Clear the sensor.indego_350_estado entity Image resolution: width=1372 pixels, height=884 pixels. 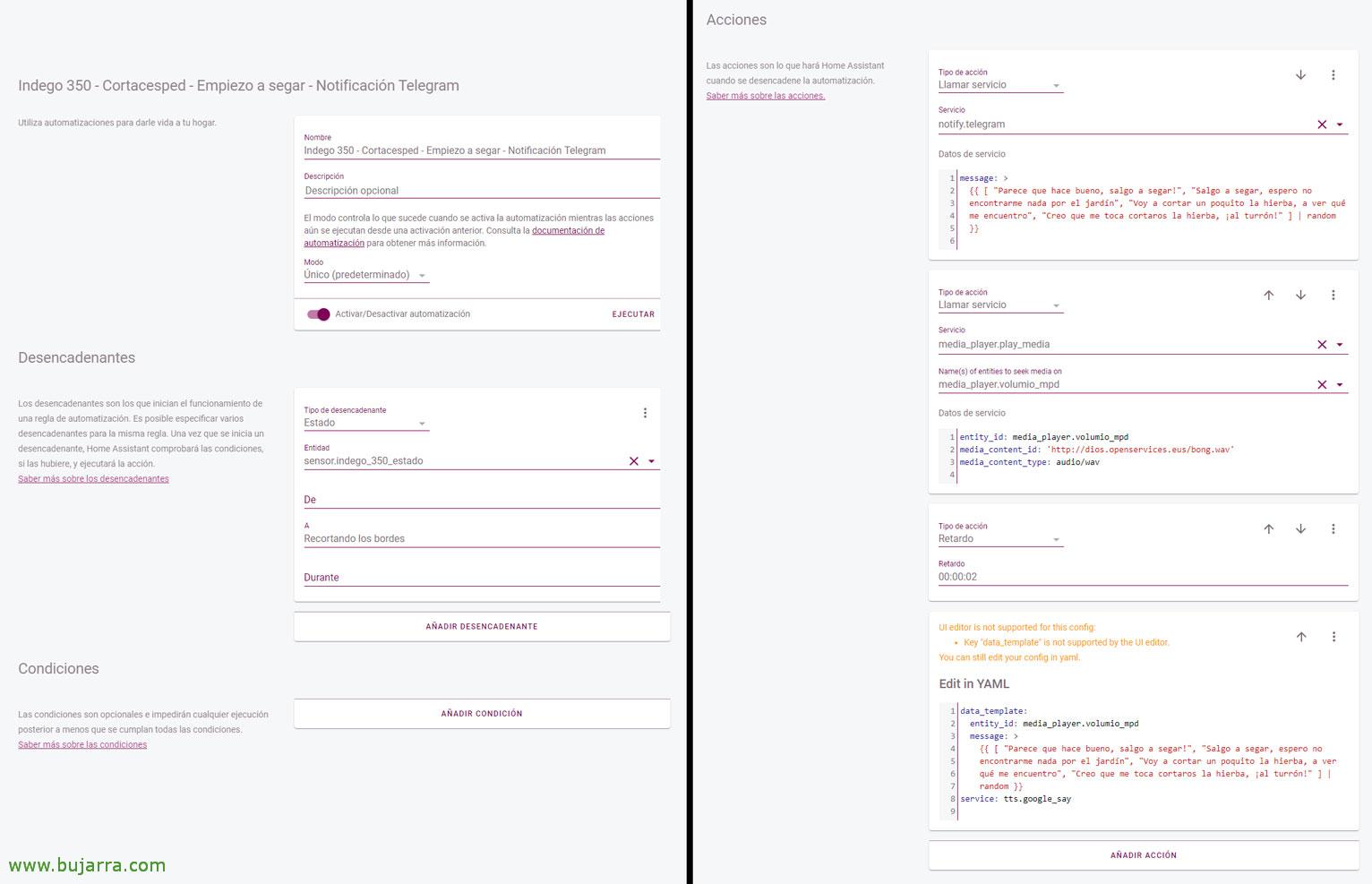tap(634, 461)
